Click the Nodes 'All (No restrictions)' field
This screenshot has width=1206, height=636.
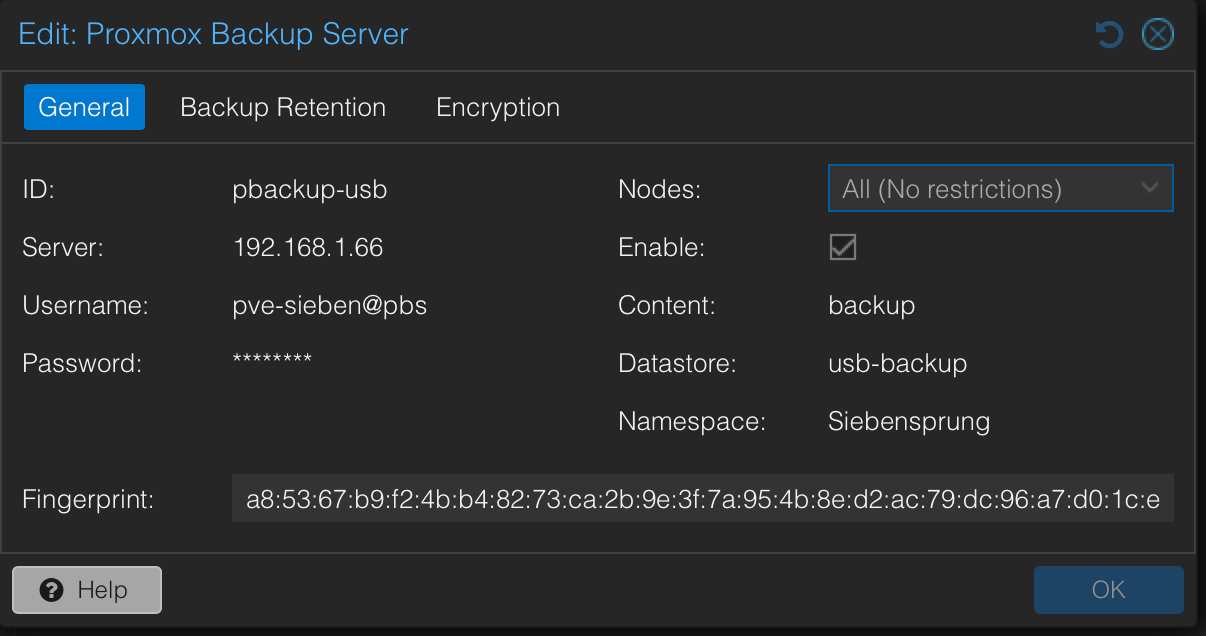pyautogui.click(x=1001, y=188)
